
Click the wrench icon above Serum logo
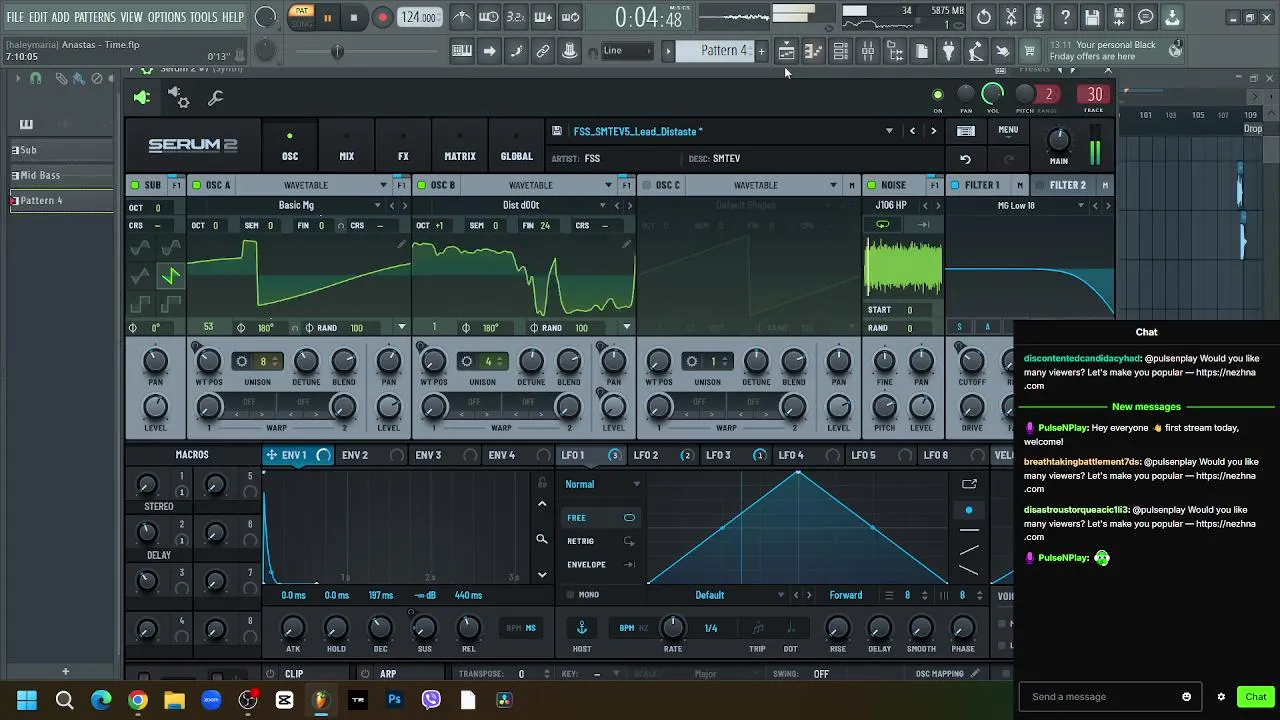click(215, 97)
